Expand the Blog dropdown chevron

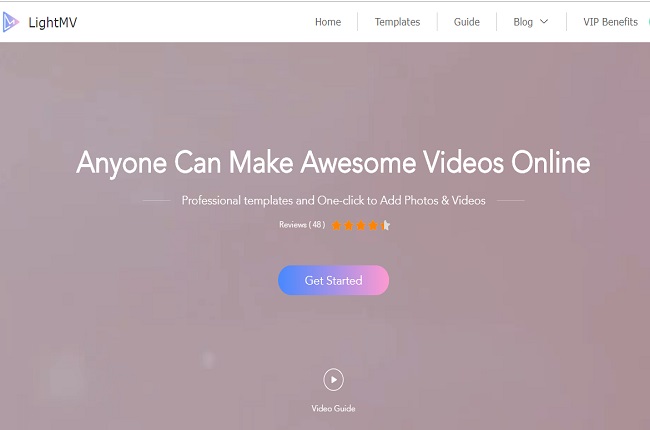click(544, 22)
